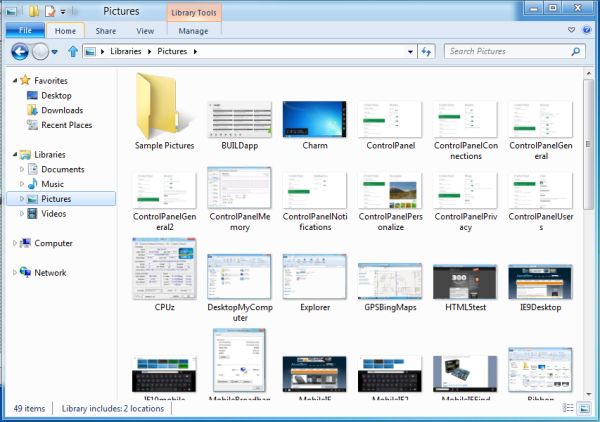600x422 pixels.
Task: Click Libraries in the address breadcrumb
Action: click(126, 51)
